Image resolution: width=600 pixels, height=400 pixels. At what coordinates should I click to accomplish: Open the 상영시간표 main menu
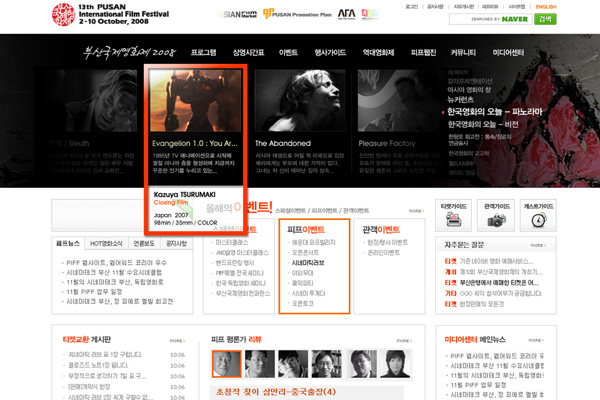[x=248, y=52]
